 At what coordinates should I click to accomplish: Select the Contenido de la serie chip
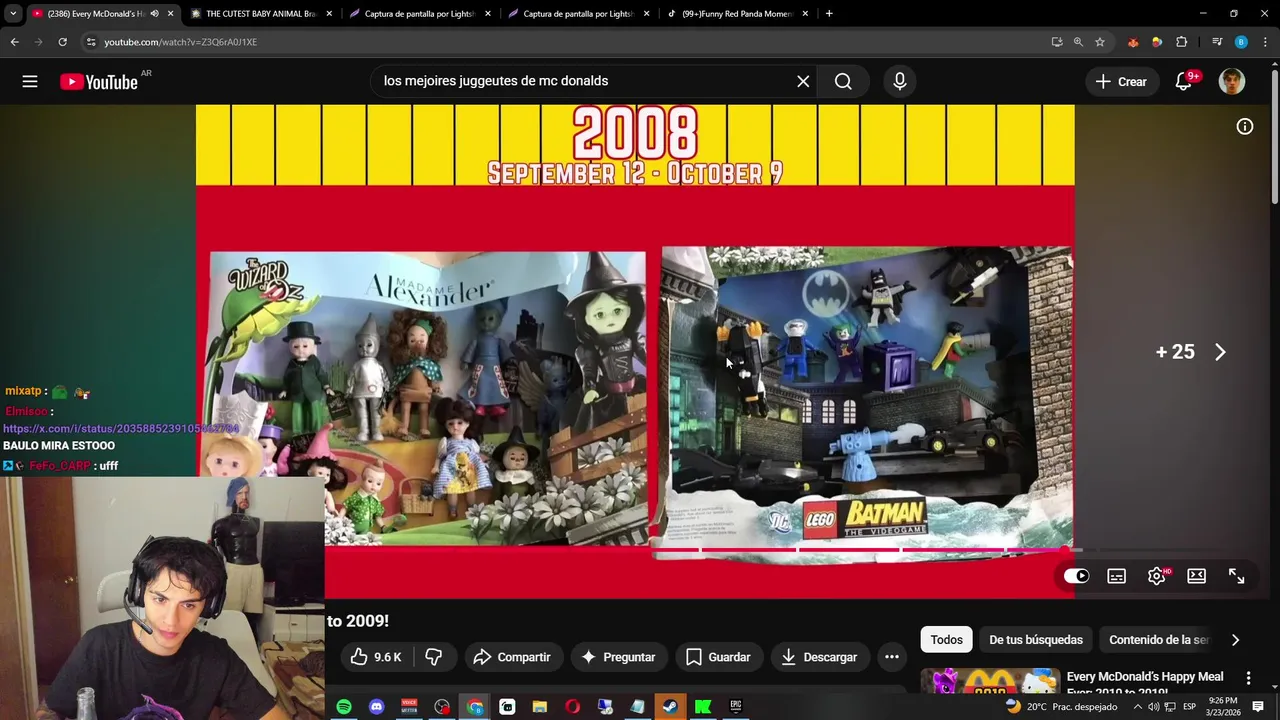tap(1159, 640)
